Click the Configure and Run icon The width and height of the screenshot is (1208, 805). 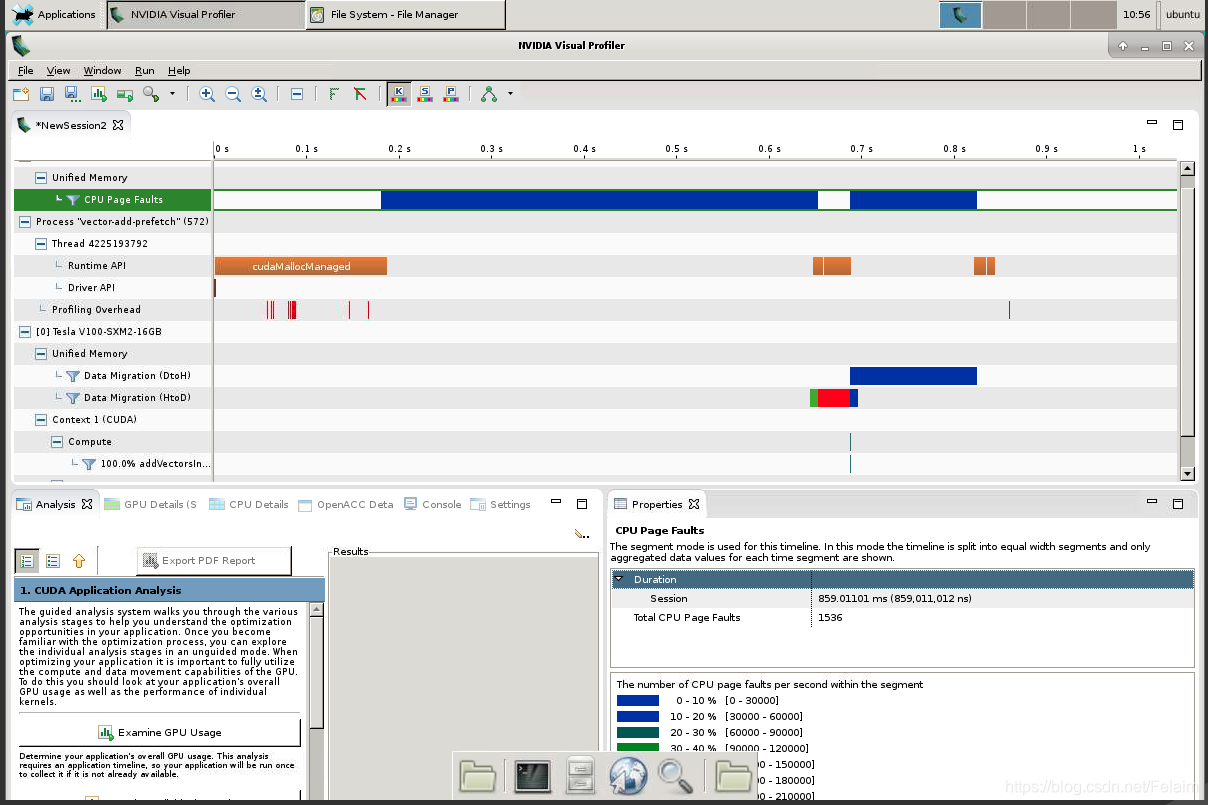tap(151, 94)
